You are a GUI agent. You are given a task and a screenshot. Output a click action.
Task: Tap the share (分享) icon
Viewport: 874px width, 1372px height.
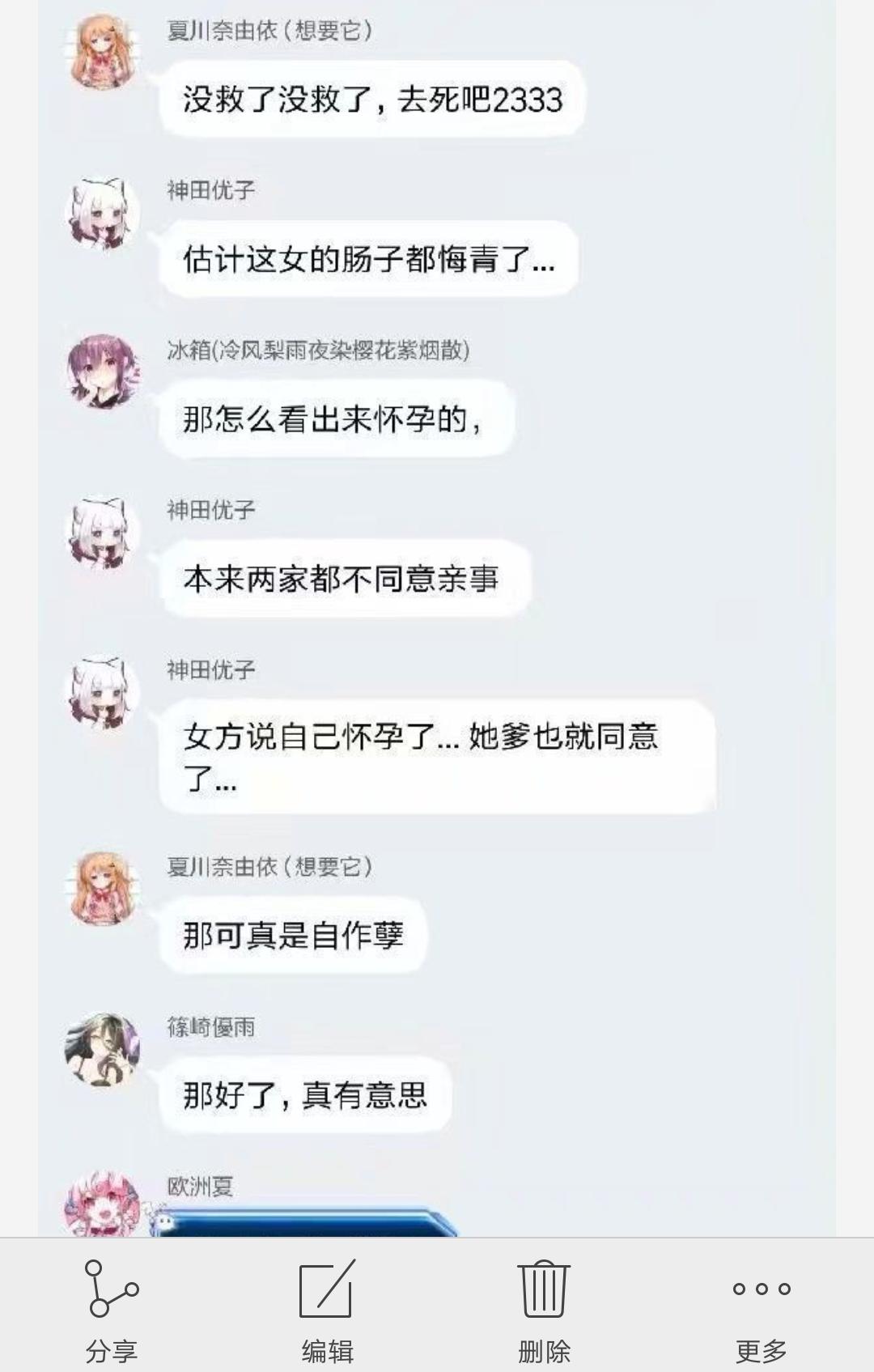(x=111, y=1288)
